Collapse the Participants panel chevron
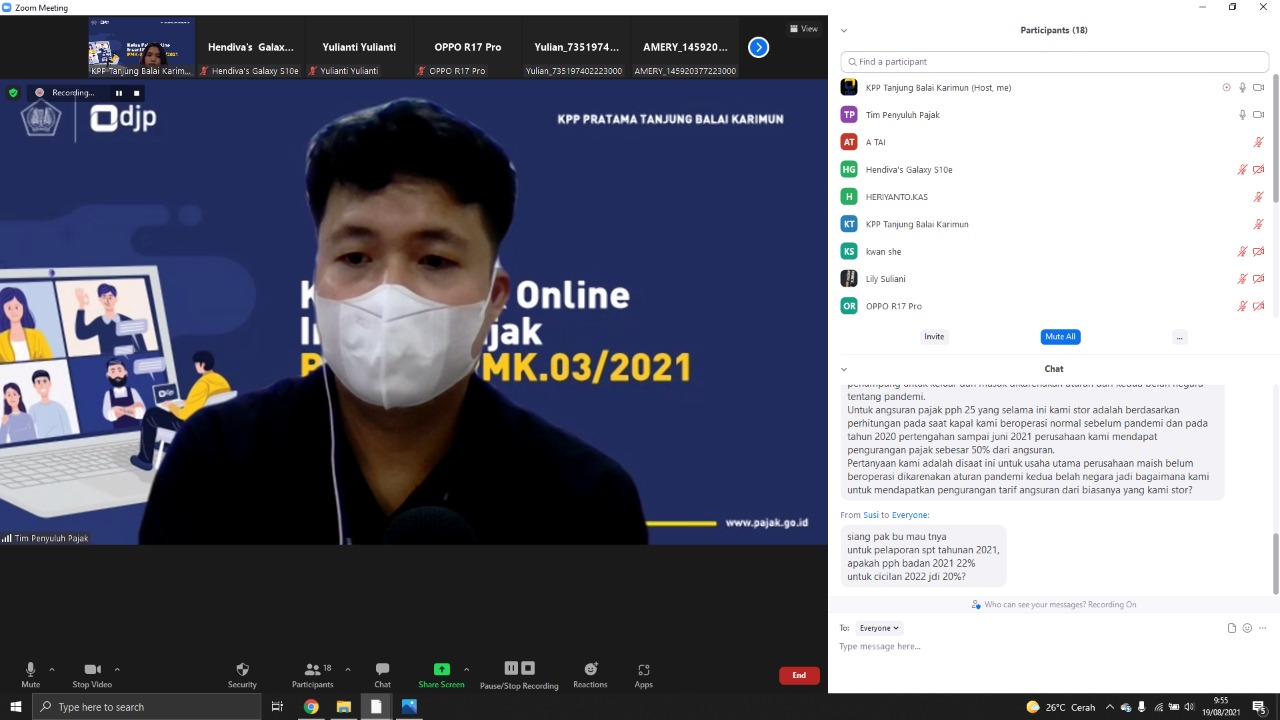The width and height of the screenshot is (1280, 720). (x=844, y=31)
